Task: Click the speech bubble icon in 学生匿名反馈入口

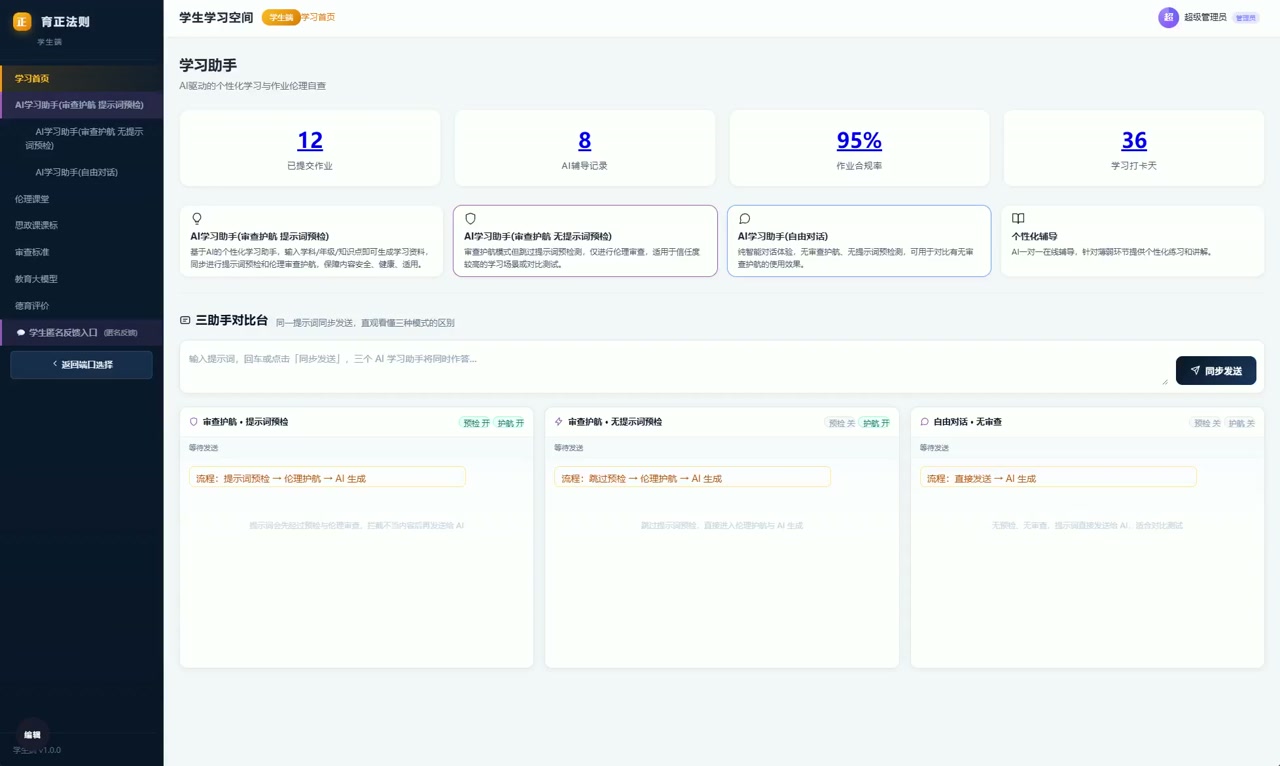Action: (x=21, y=332)
